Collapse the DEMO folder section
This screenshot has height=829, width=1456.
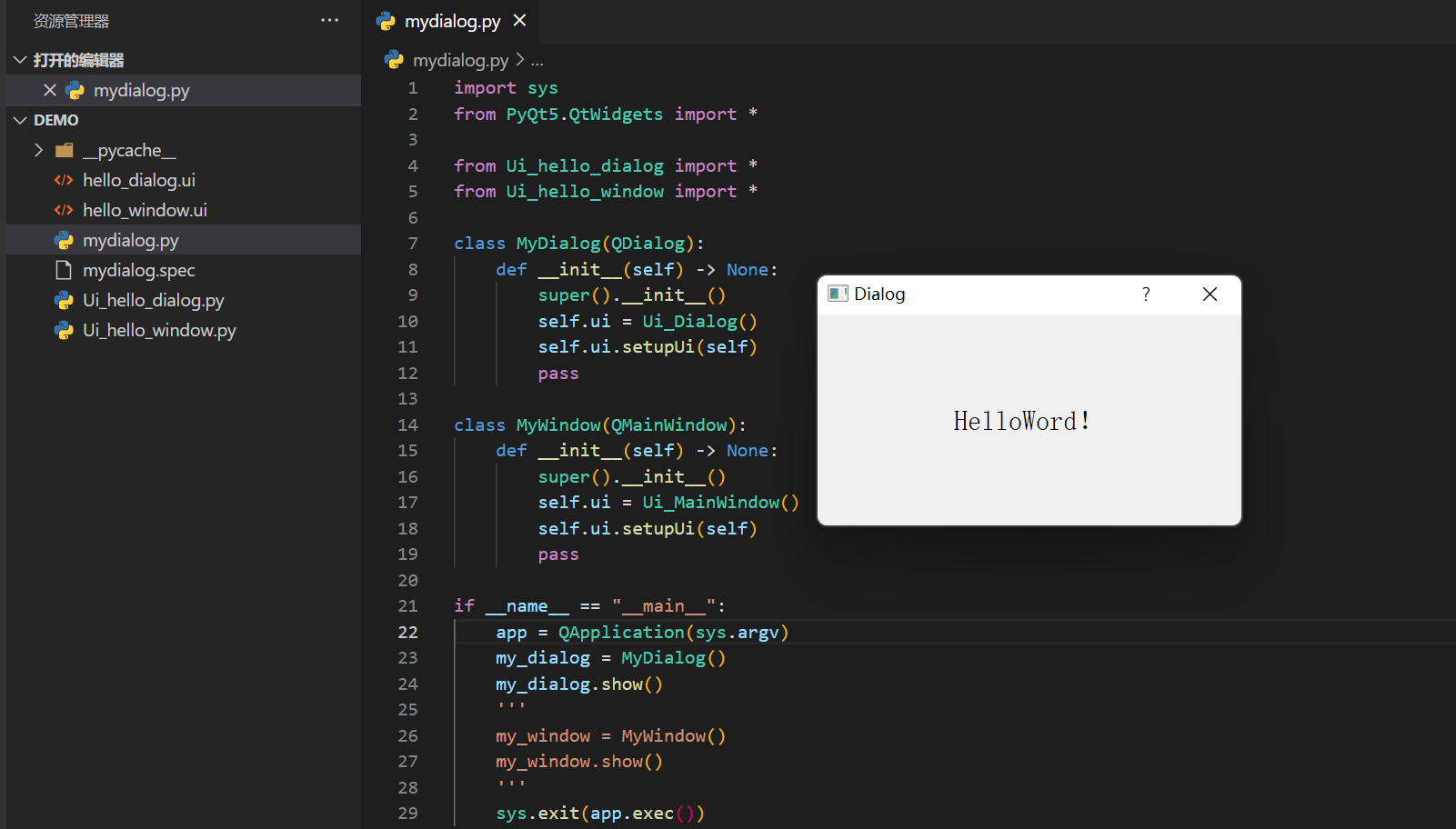(x=20, y=120)
